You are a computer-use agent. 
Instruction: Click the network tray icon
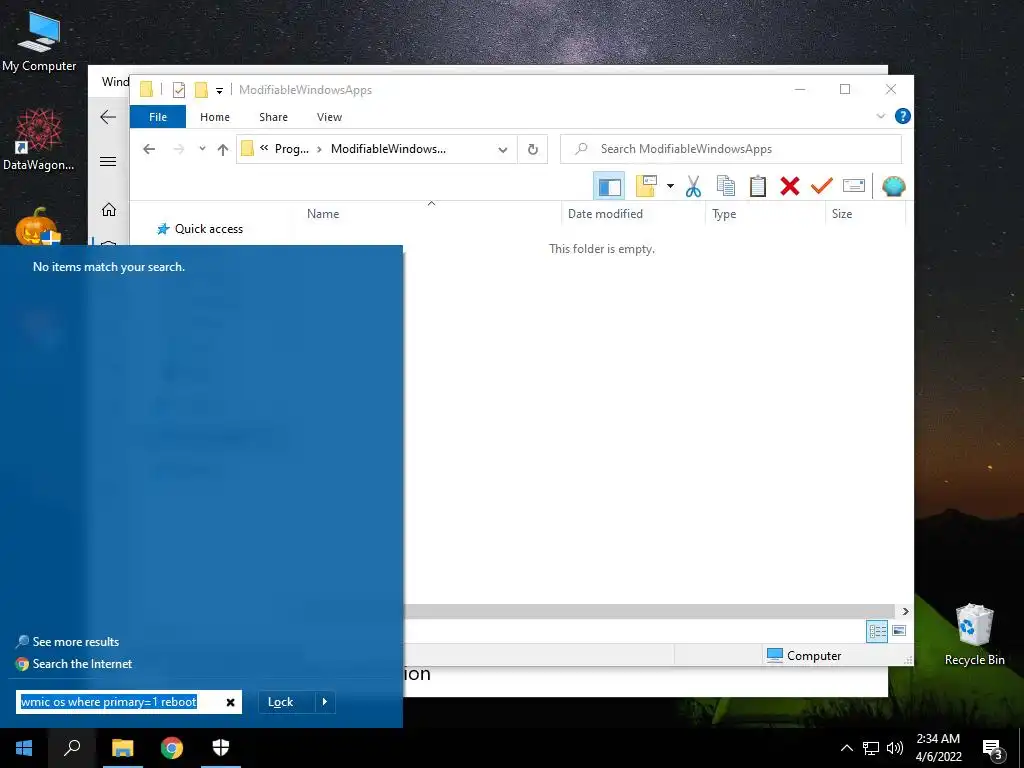(x=871, y=748)
